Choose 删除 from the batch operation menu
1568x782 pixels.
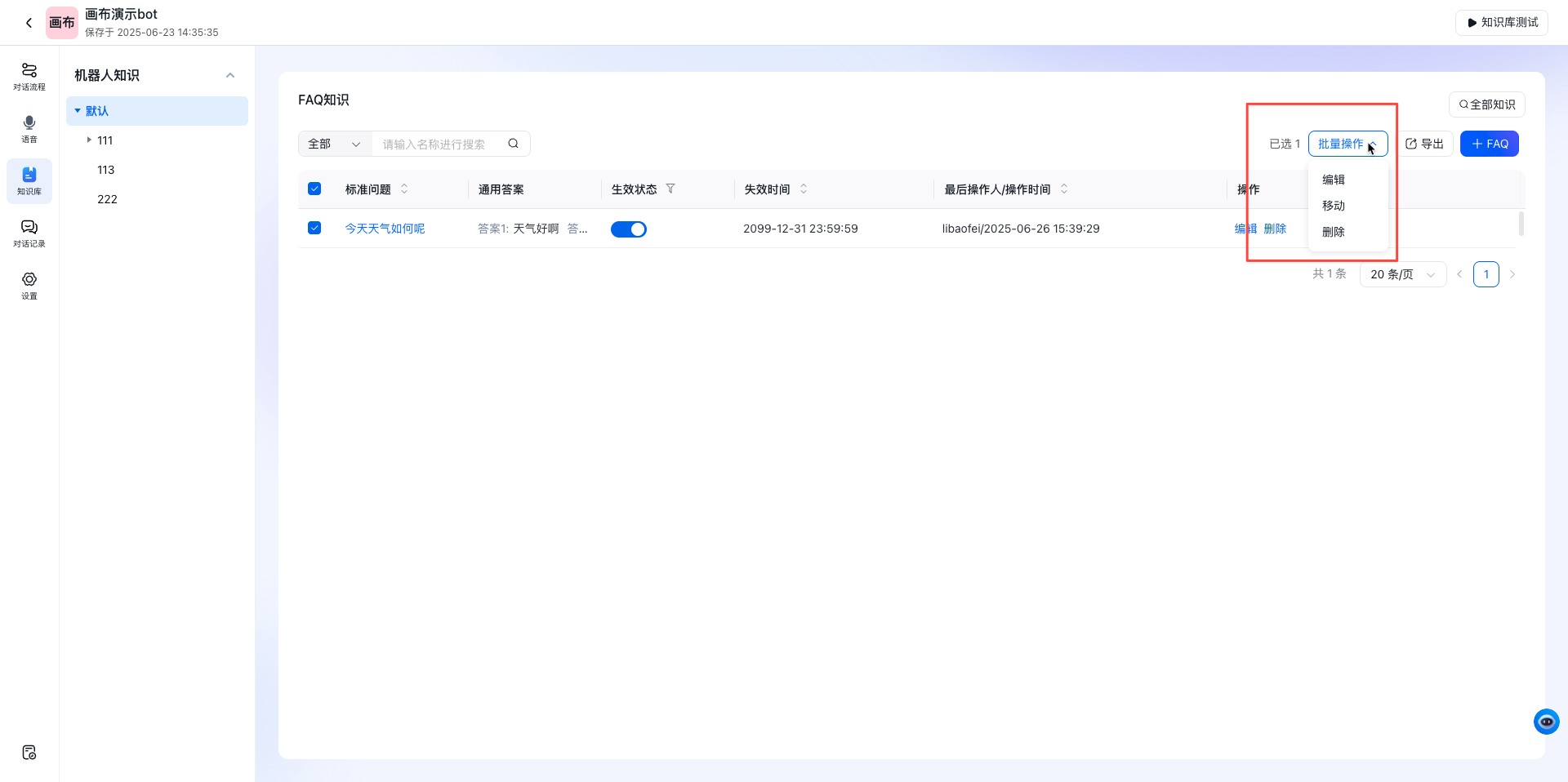[x=1333, y=232]
